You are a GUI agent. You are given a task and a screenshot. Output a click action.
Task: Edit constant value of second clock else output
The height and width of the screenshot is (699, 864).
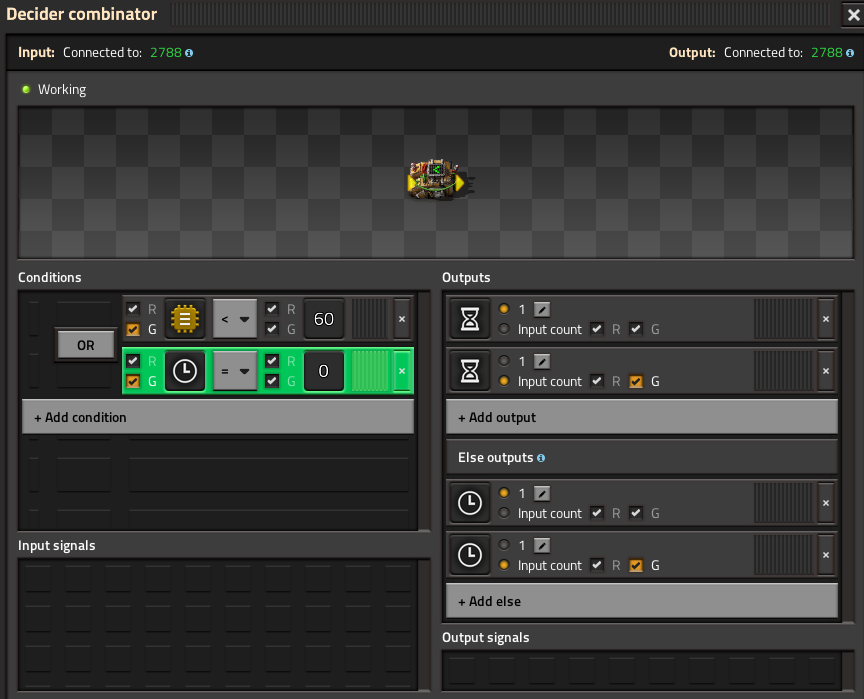(x=542, y=546)
